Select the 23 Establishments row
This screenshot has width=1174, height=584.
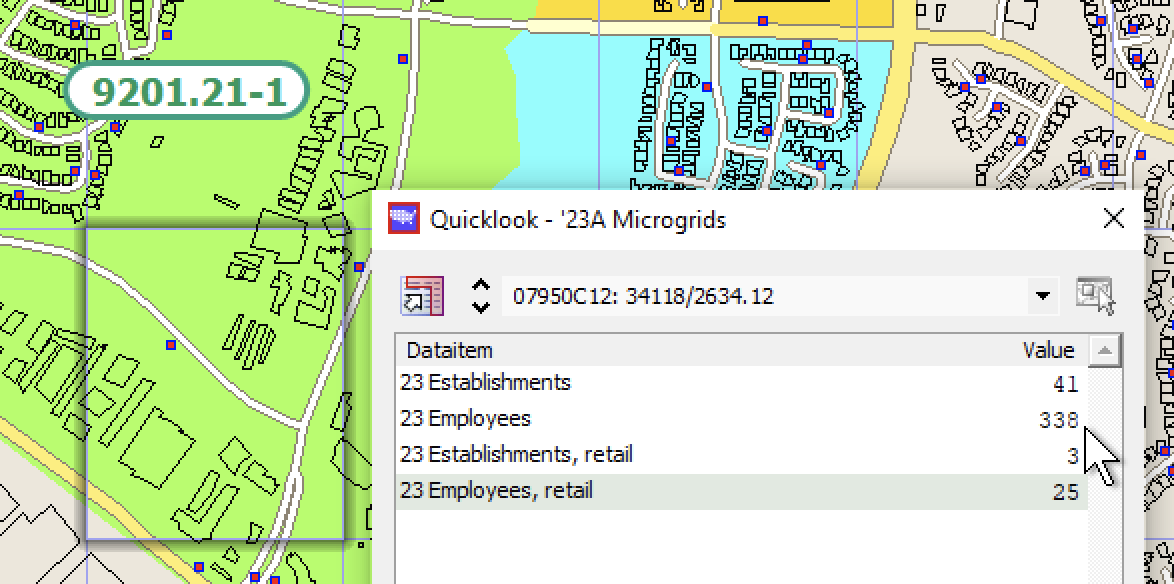coord(740,383)
